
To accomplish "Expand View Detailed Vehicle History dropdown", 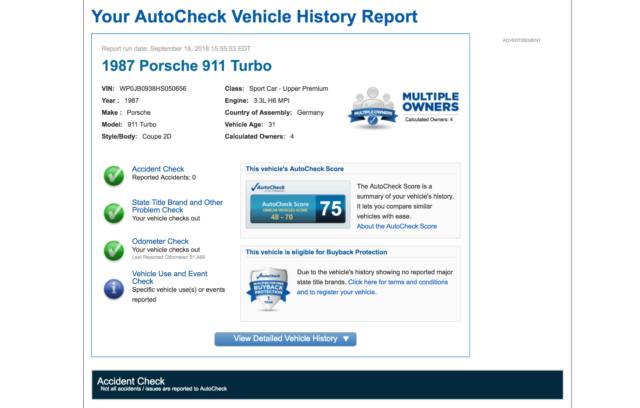I will pos(285,339).
